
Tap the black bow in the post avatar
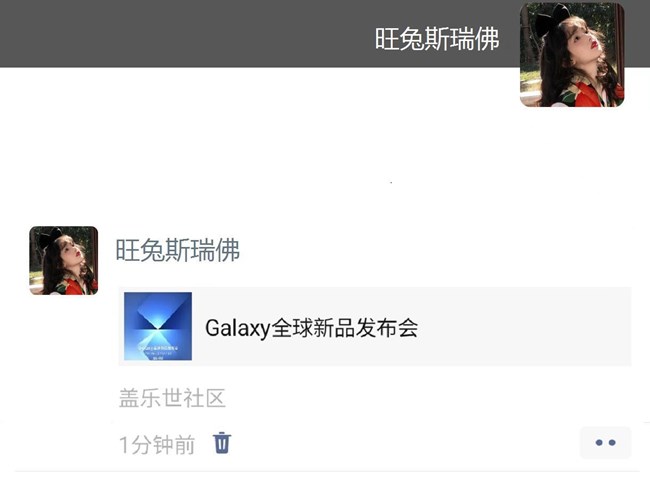tap(50, 238)
